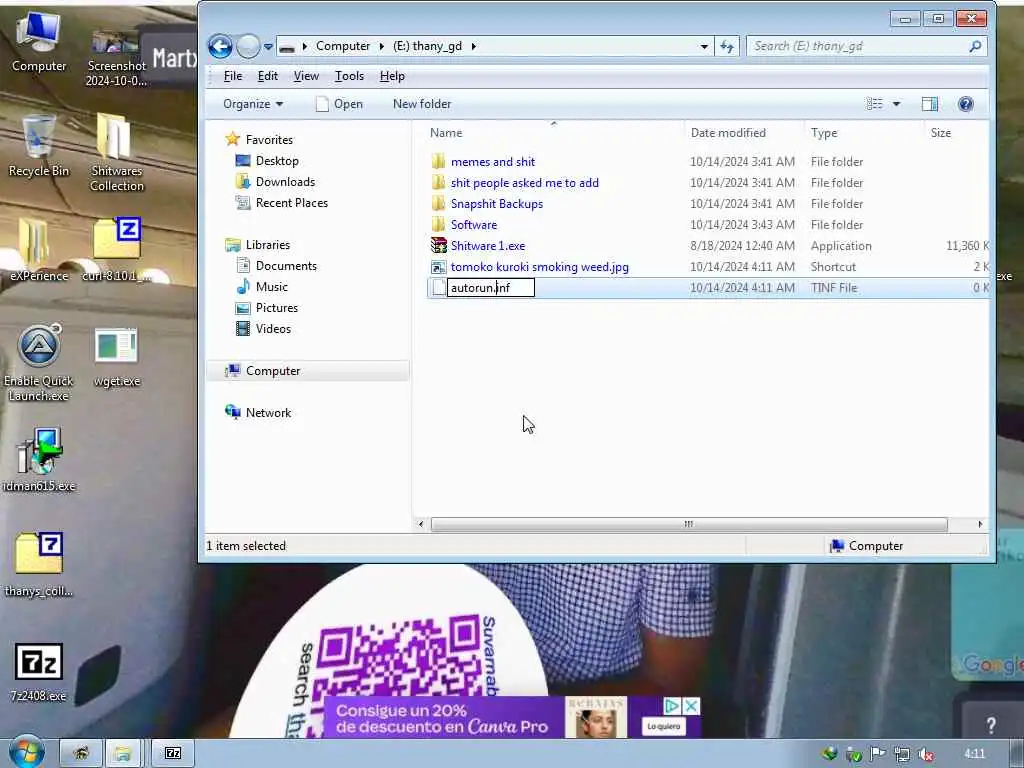Viewport: 1024px width, 768px height.
Task: Select the Snapshit Backups folder
Action: (496, 204)
